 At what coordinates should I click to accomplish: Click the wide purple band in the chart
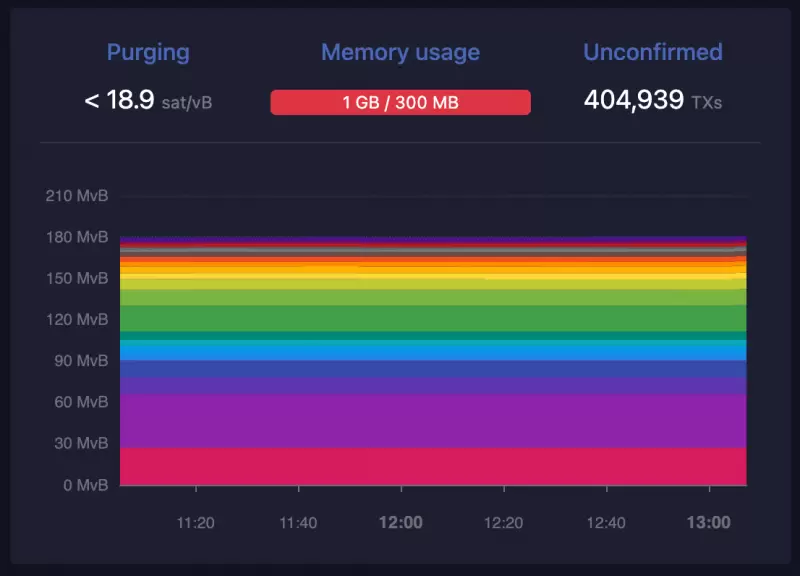[x=432, y=420]
